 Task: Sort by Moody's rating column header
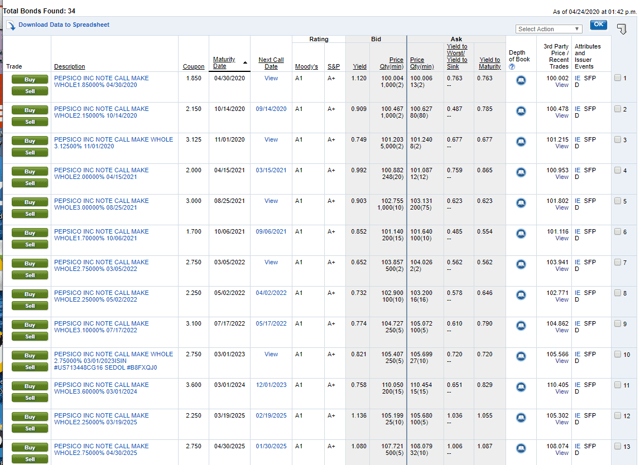pos(306,67)
